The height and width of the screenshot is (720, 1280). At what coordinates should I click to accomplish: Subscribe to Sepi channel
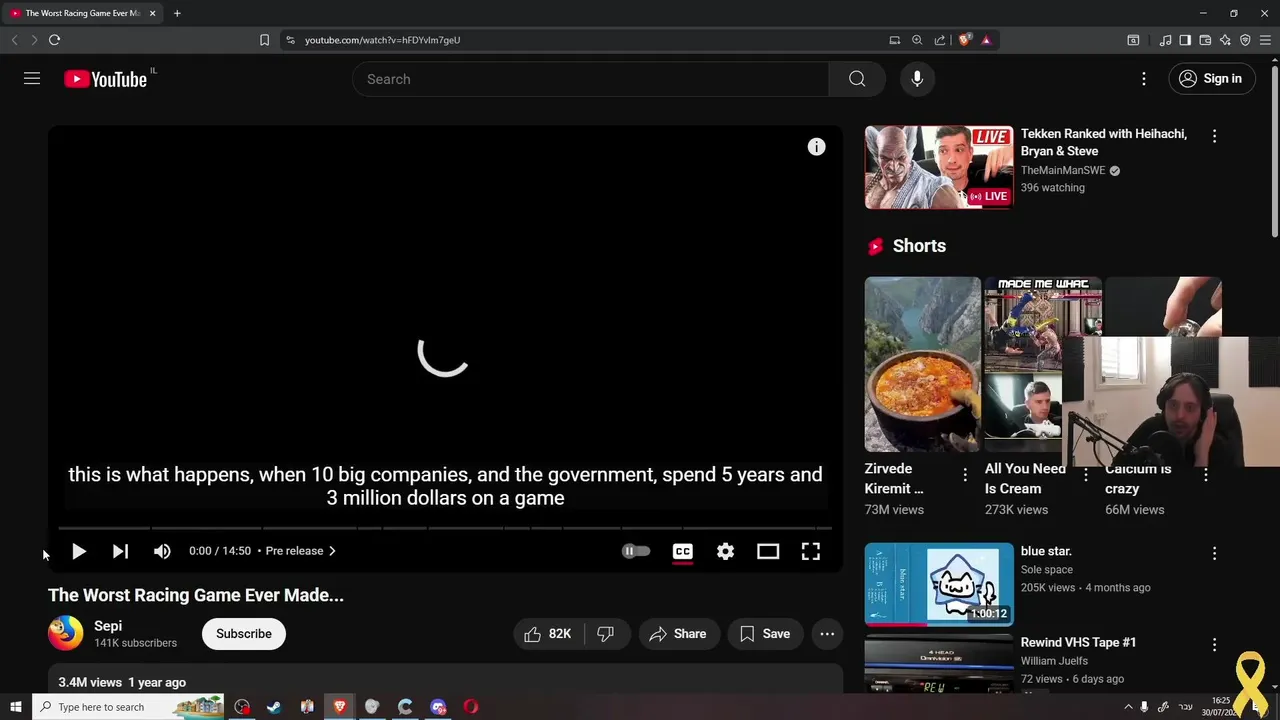pos(244,634)
